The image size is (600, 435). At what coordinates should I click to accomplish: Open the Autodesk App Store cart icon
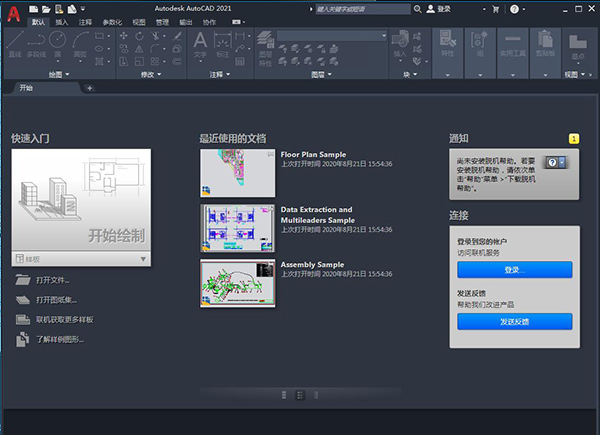496,9
